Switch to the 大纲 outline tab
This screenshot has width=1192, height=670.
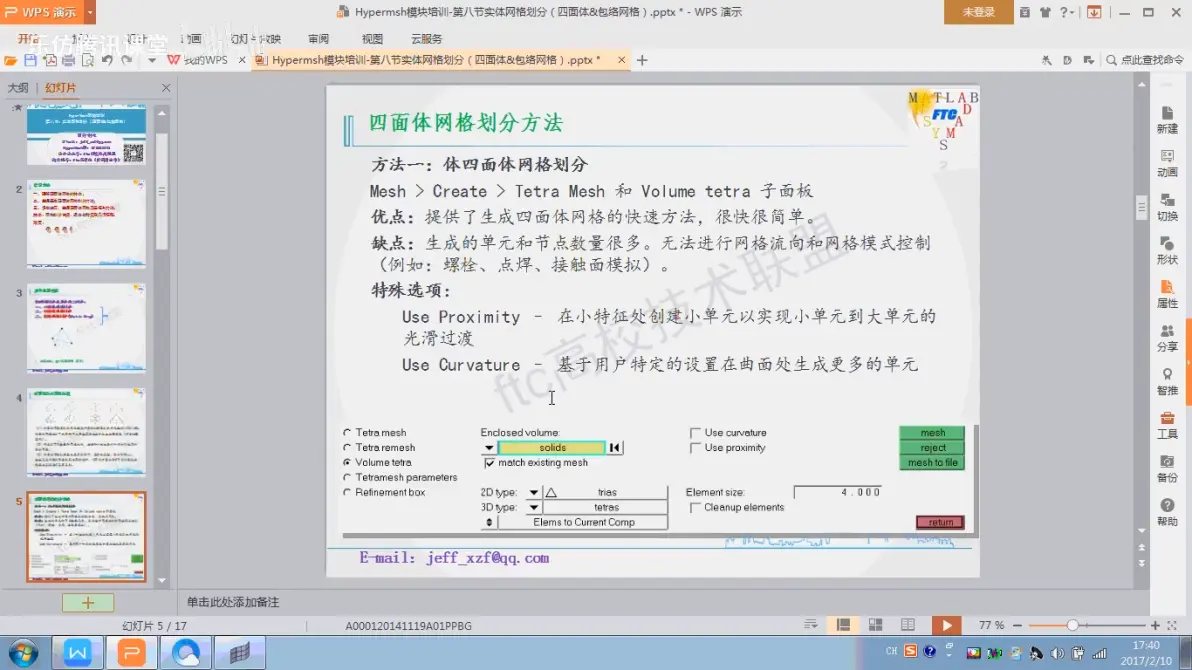tap(18, 88)
